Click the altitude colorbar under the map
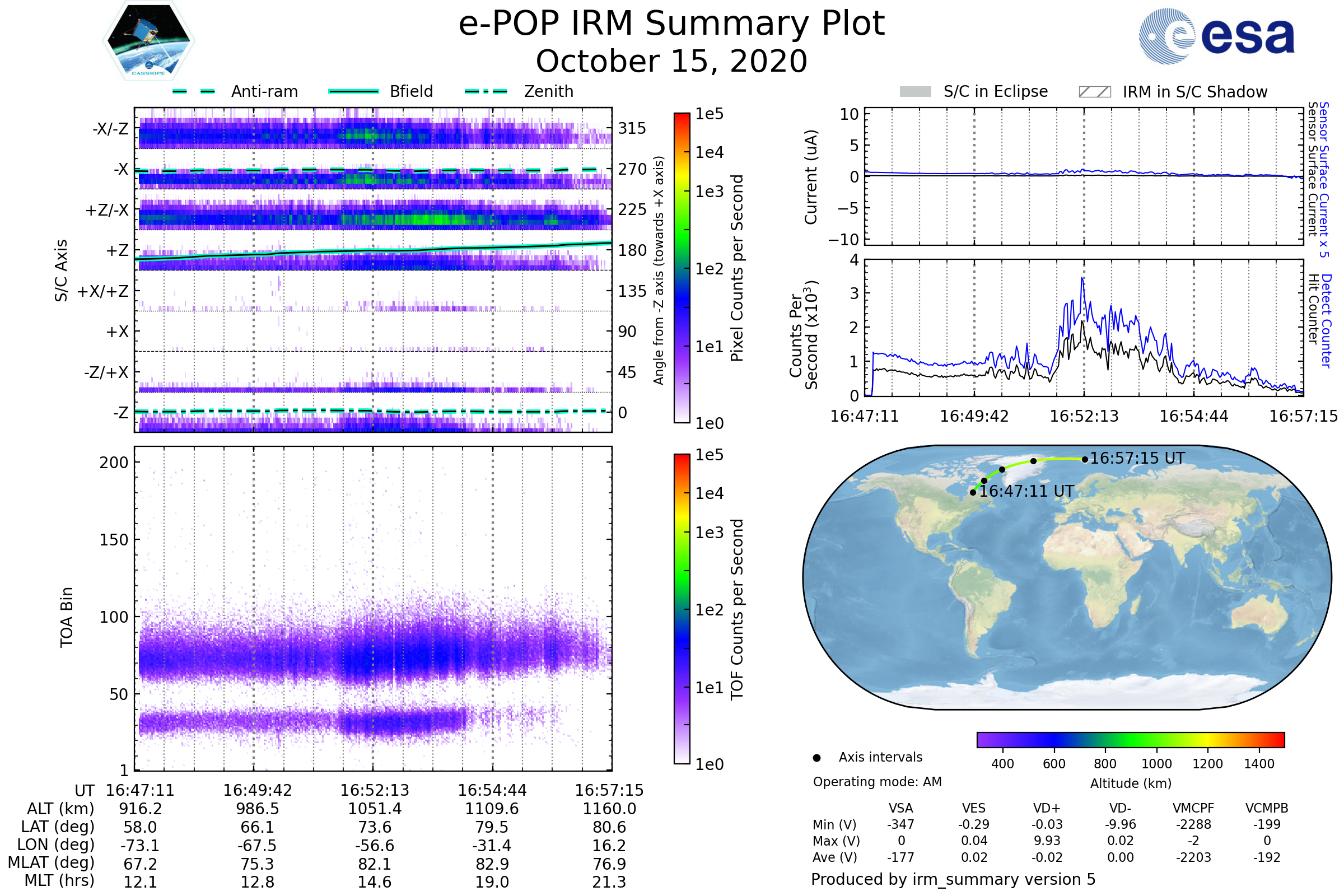Viewport: 1344px width, 896px height. 1130,739
